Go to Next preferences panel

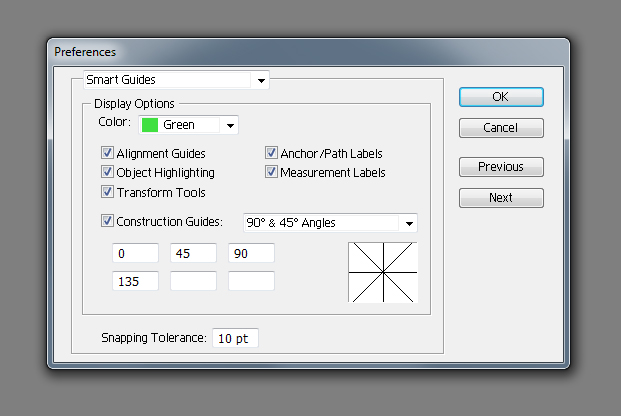pyautogui.click(x=501, y=198)
